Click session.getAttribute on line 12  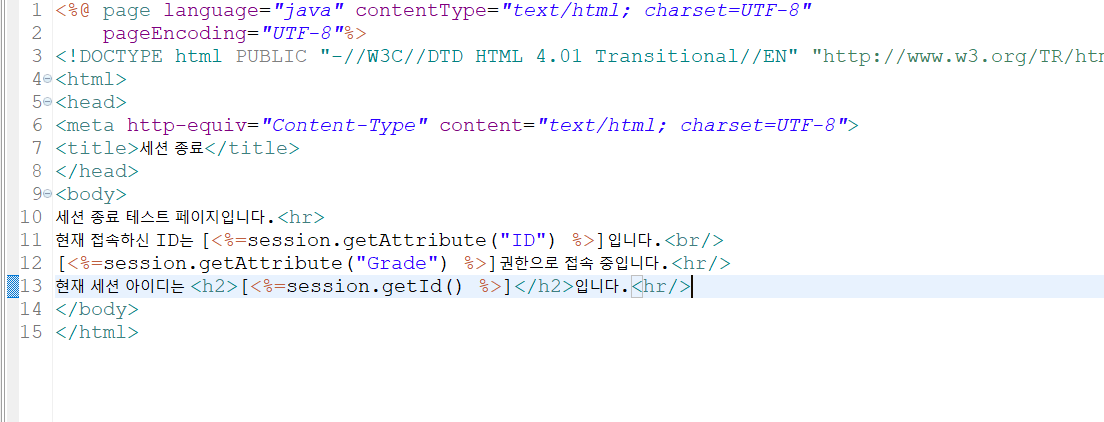[x=223, y=263]
